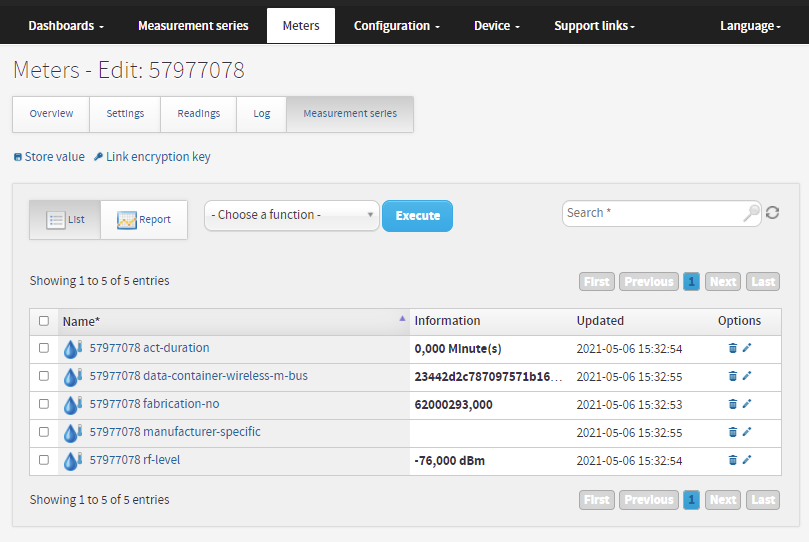Viewport: 809px width, 542px height.
Task: Check the box for manufacturer-specific row
Action: tap(44, 432)
